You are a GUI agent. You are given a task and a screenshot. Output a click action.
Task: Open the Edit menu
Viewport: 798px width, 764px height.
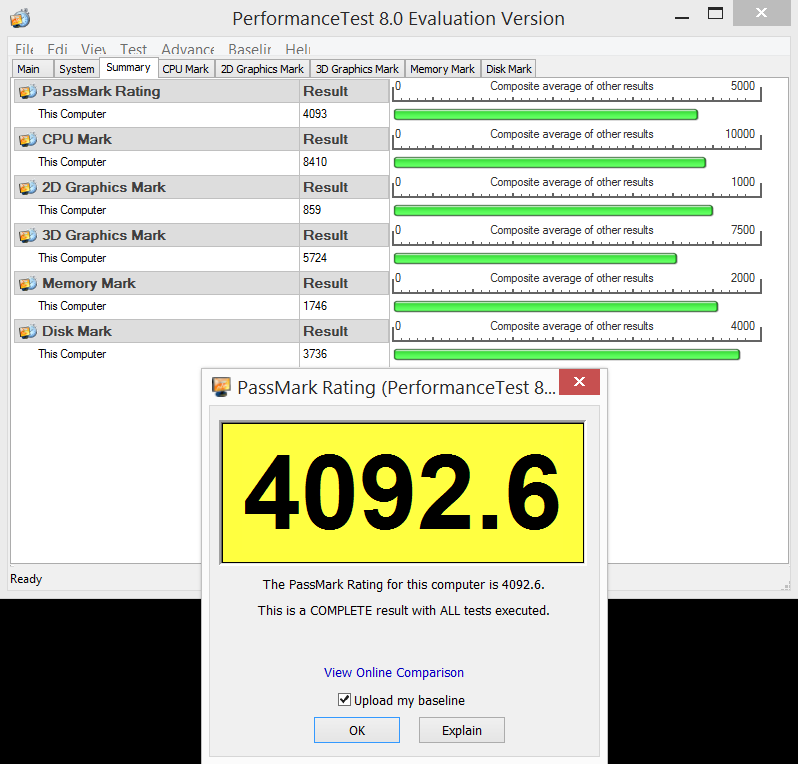tap(57, 49)
